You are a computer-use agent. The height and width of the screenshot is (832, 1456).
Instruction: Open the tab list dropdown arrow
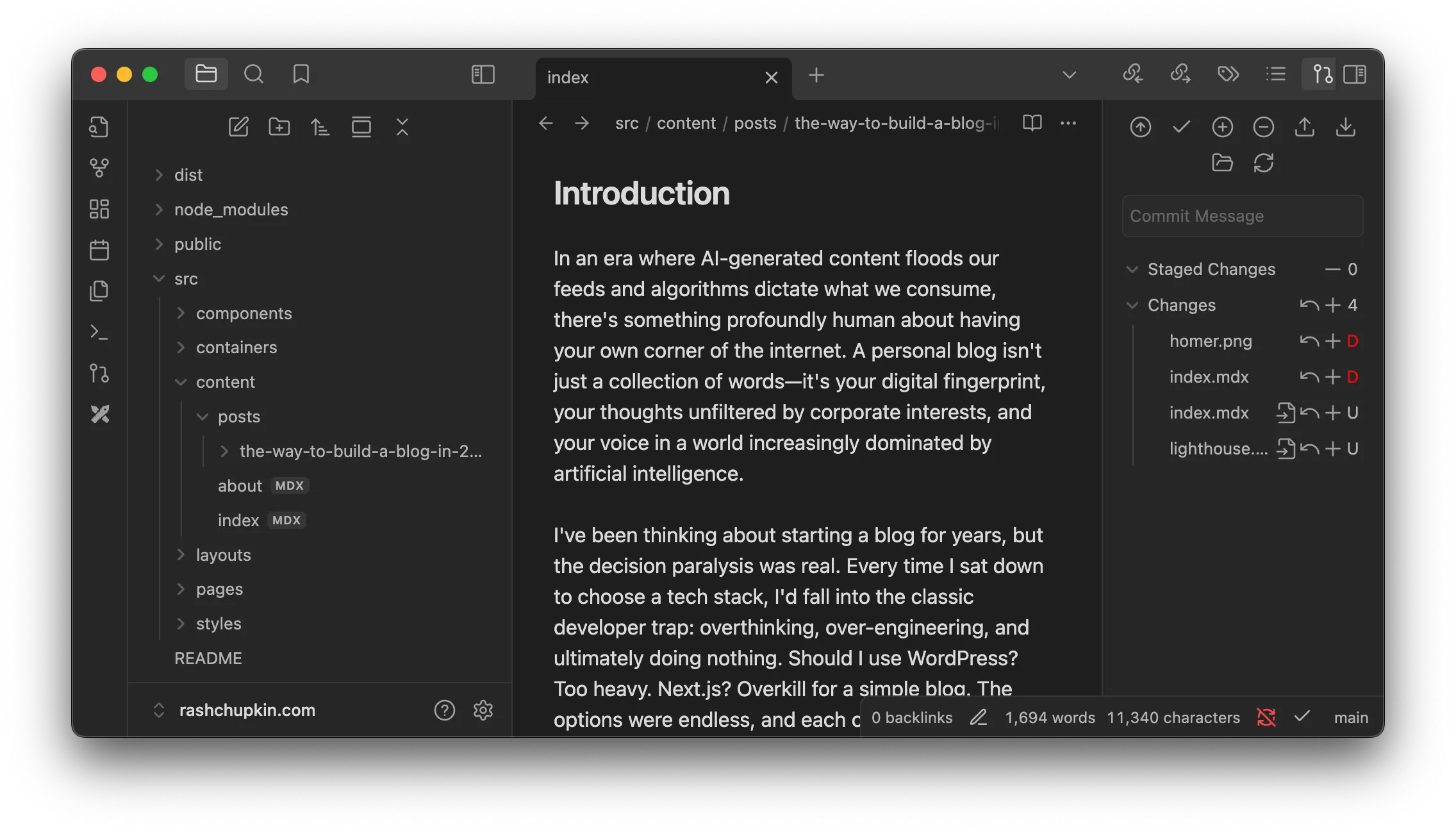pos(1069,75)
